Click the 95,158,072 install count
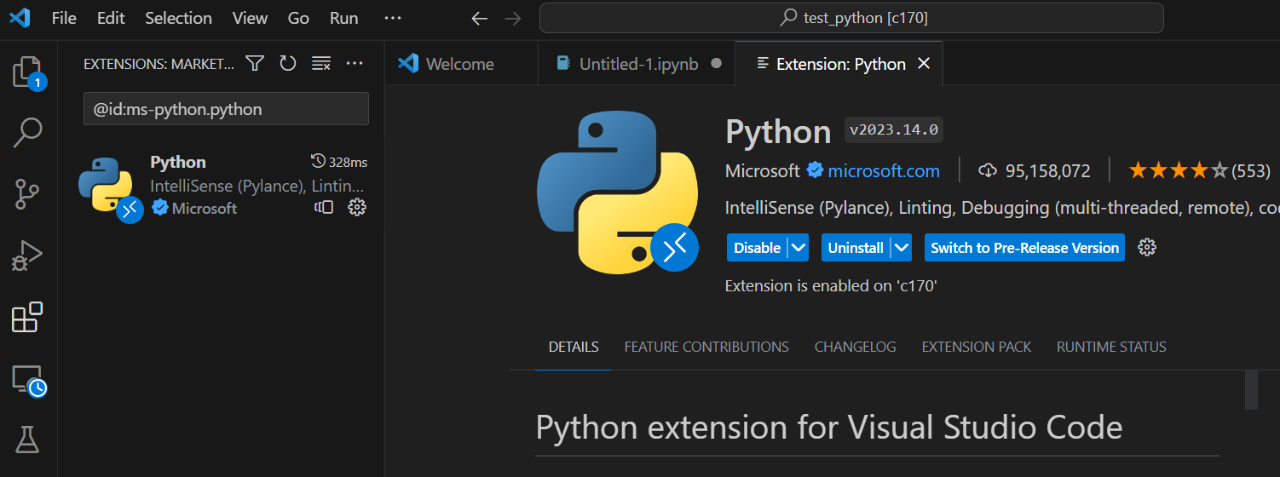 click(1048, 171)
